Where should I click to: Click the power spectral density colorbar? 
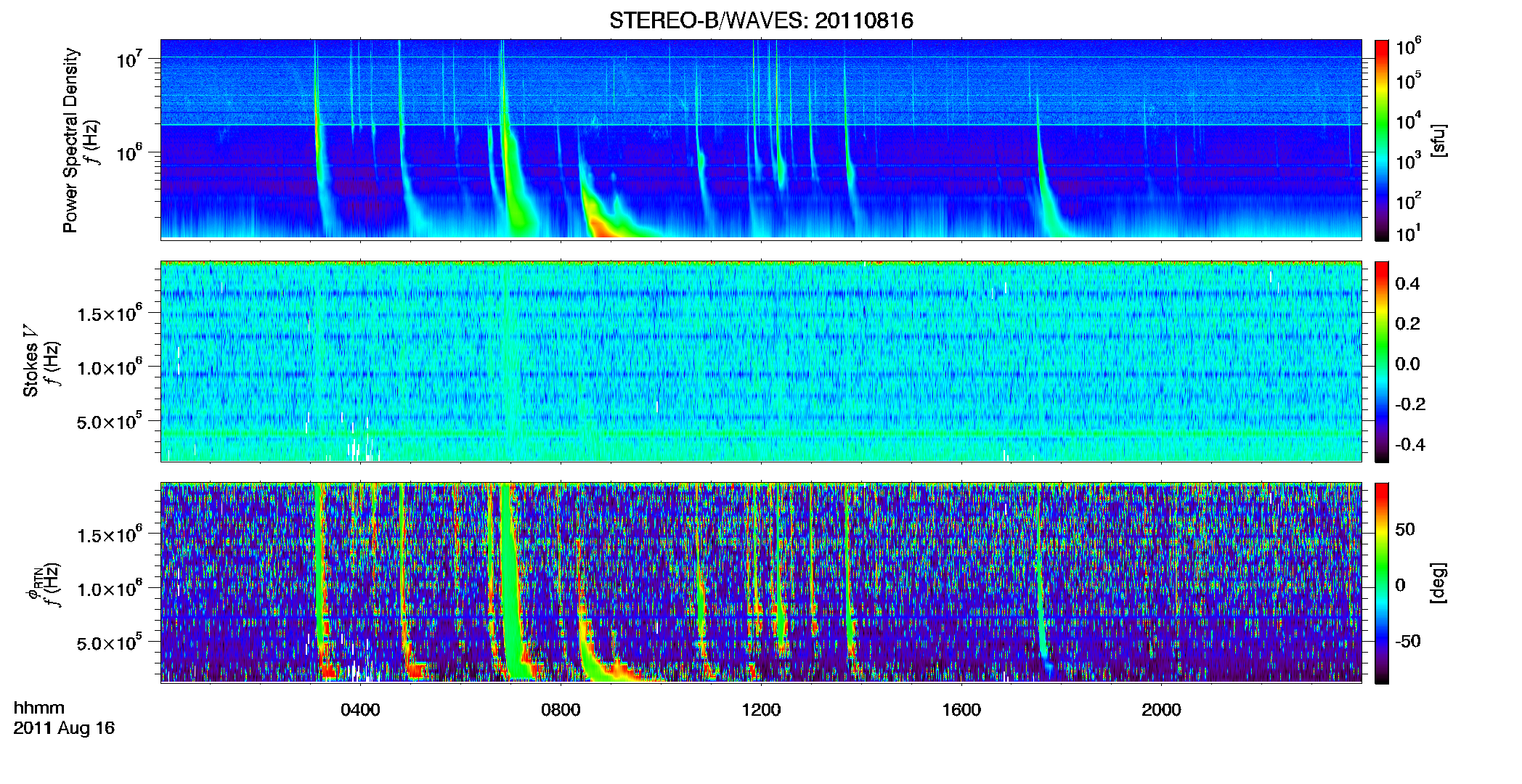pos(1382,140)
